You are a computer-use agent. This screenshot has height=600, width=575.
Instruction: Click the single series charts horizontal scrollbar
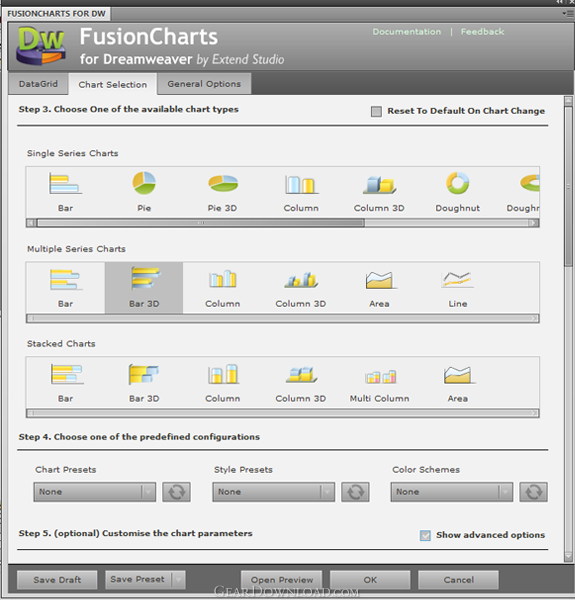pyautogui.click(x=283, y=223)
